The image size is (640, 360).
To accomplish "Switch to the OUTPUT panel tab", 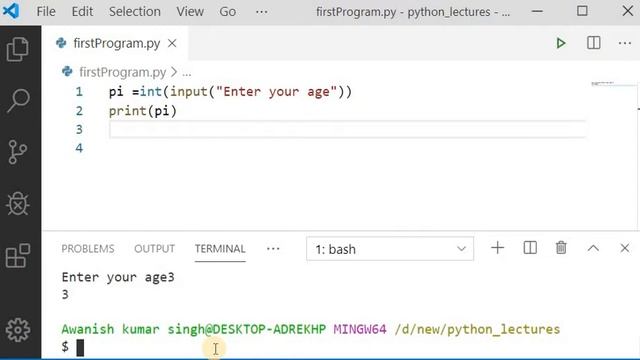I will tap(154, 249).
